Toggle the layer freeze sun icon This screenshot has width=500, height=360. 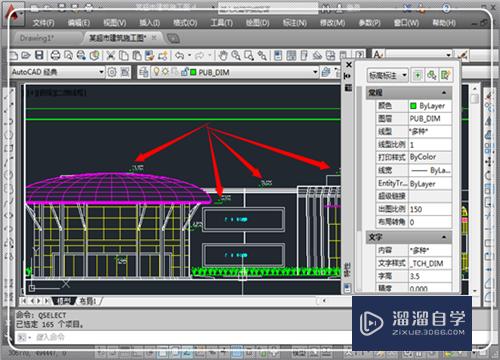click(165, 72)
